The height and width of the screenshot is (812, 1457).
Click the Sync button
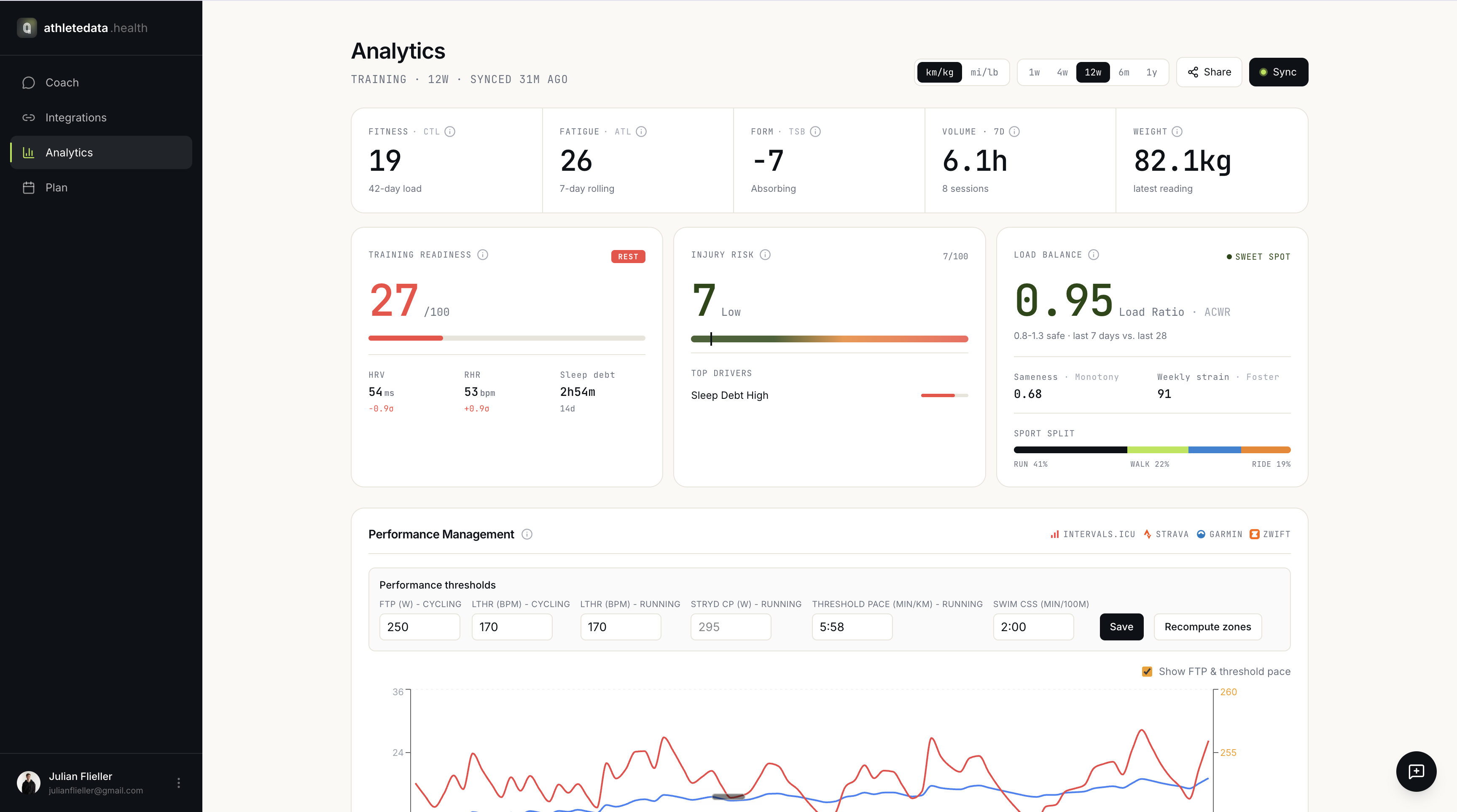(1278, 72)
